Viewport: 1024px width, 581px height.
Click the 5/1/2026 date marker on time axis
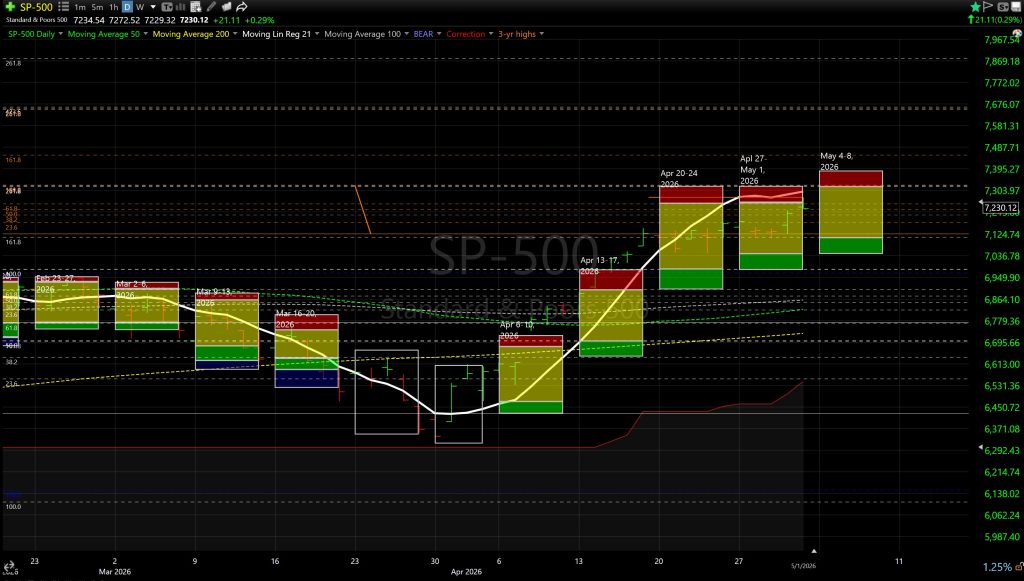803,566
